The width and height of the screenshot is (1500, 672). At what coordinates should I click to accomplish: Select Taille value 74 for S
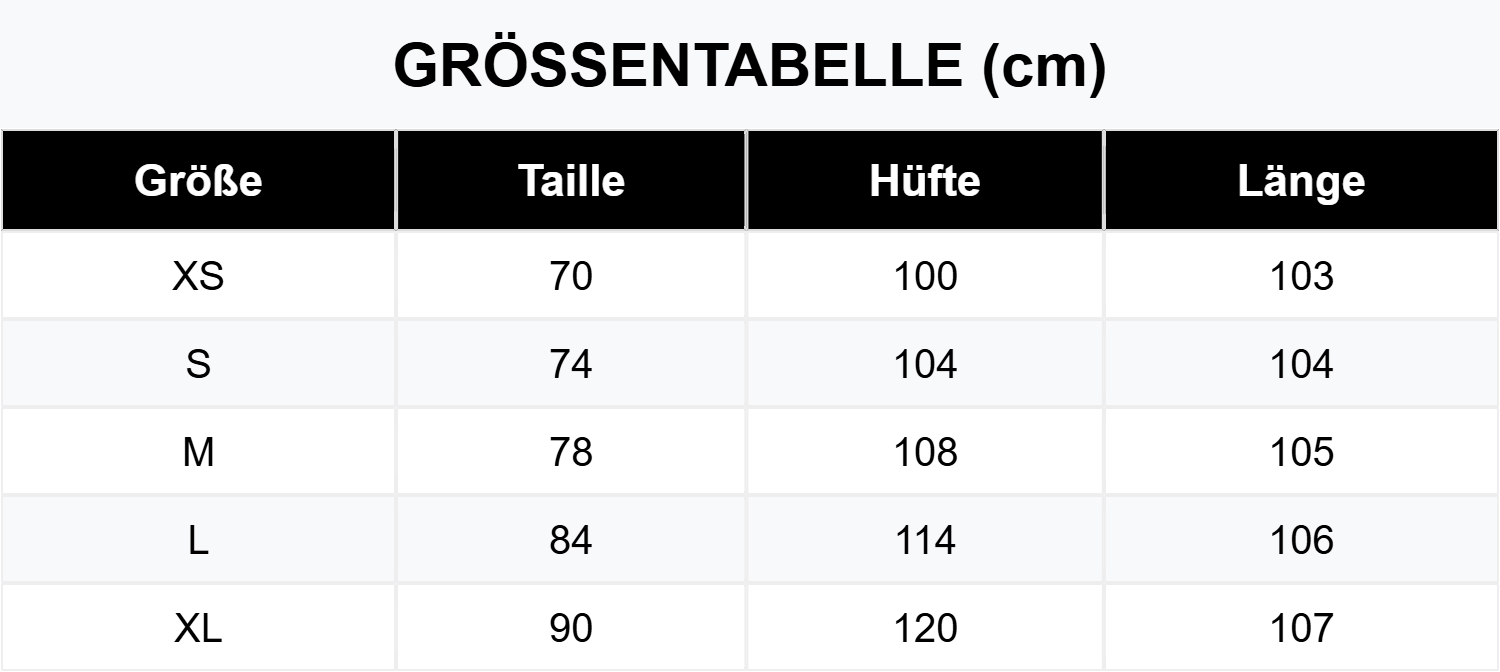tap(571, 364)
